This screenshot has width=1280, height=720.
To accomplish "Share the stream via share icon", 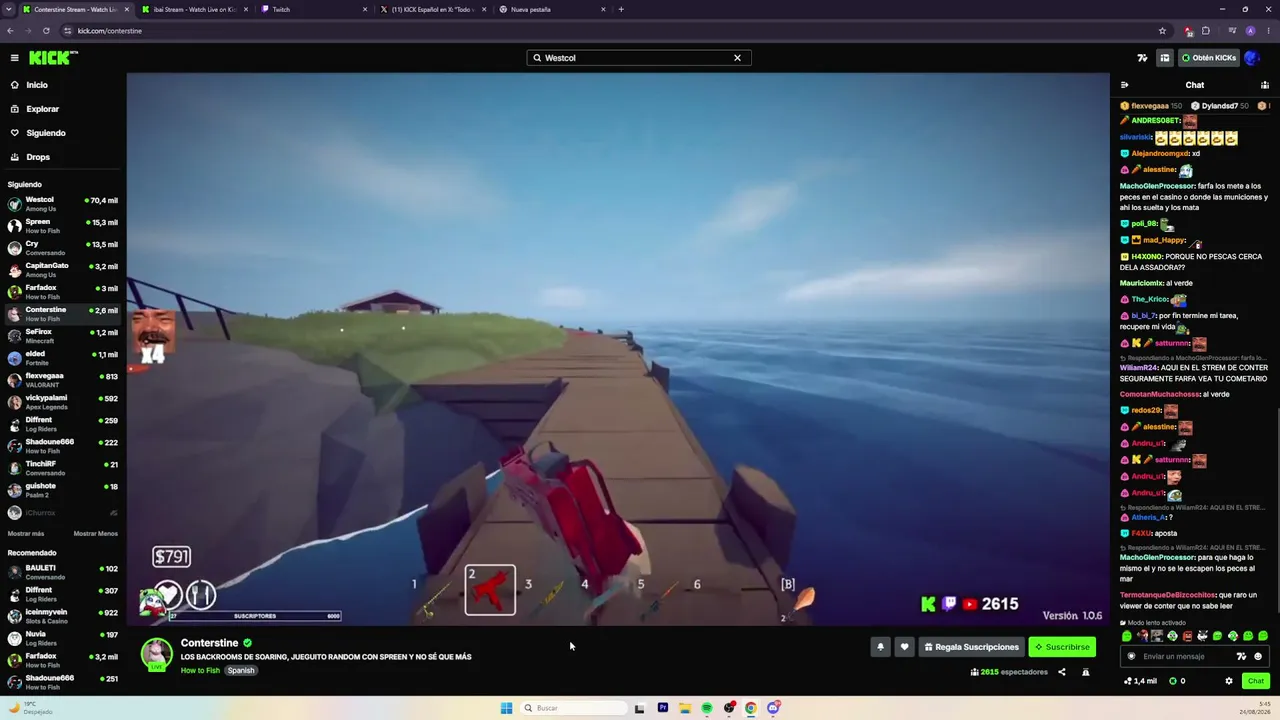I will tap(1062, 673).
